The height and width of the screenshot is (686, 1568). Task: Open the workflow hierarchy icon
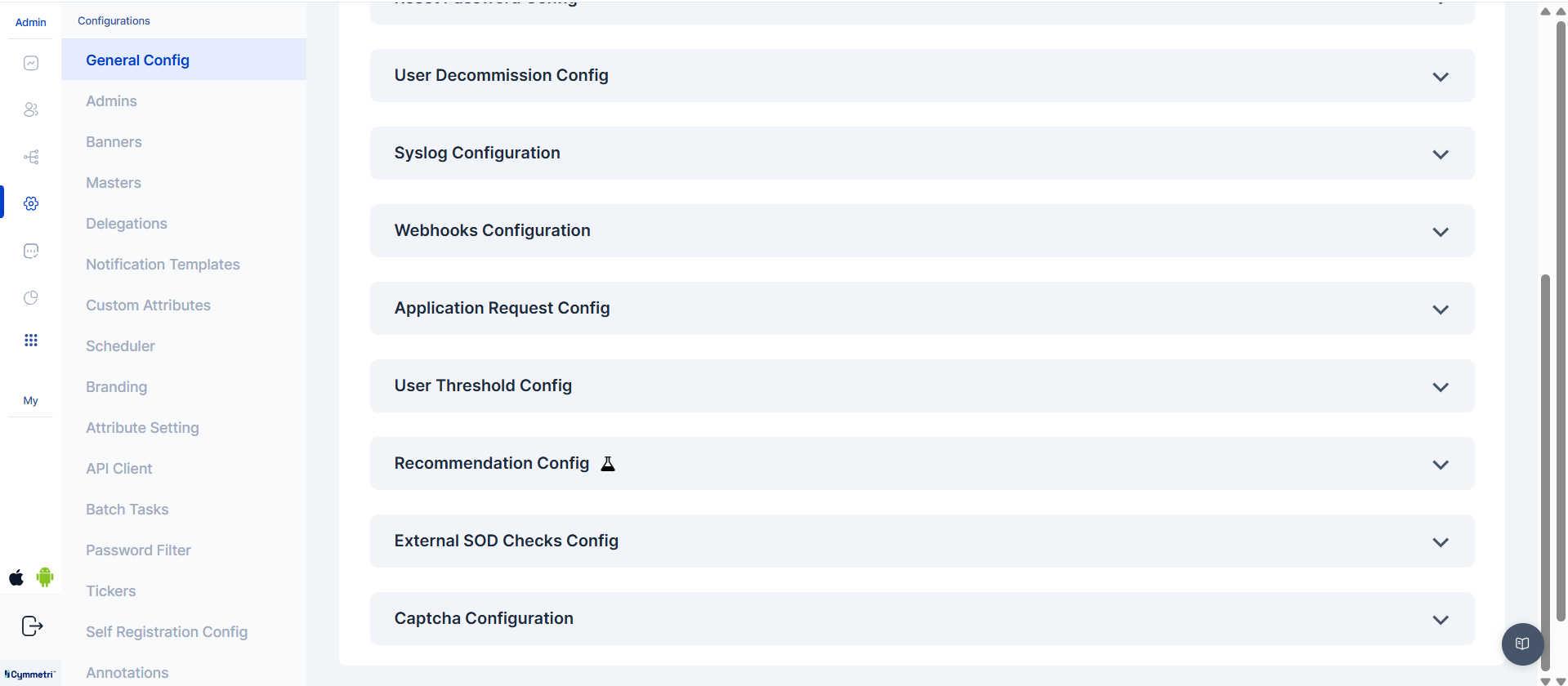[x=31, y=157]
